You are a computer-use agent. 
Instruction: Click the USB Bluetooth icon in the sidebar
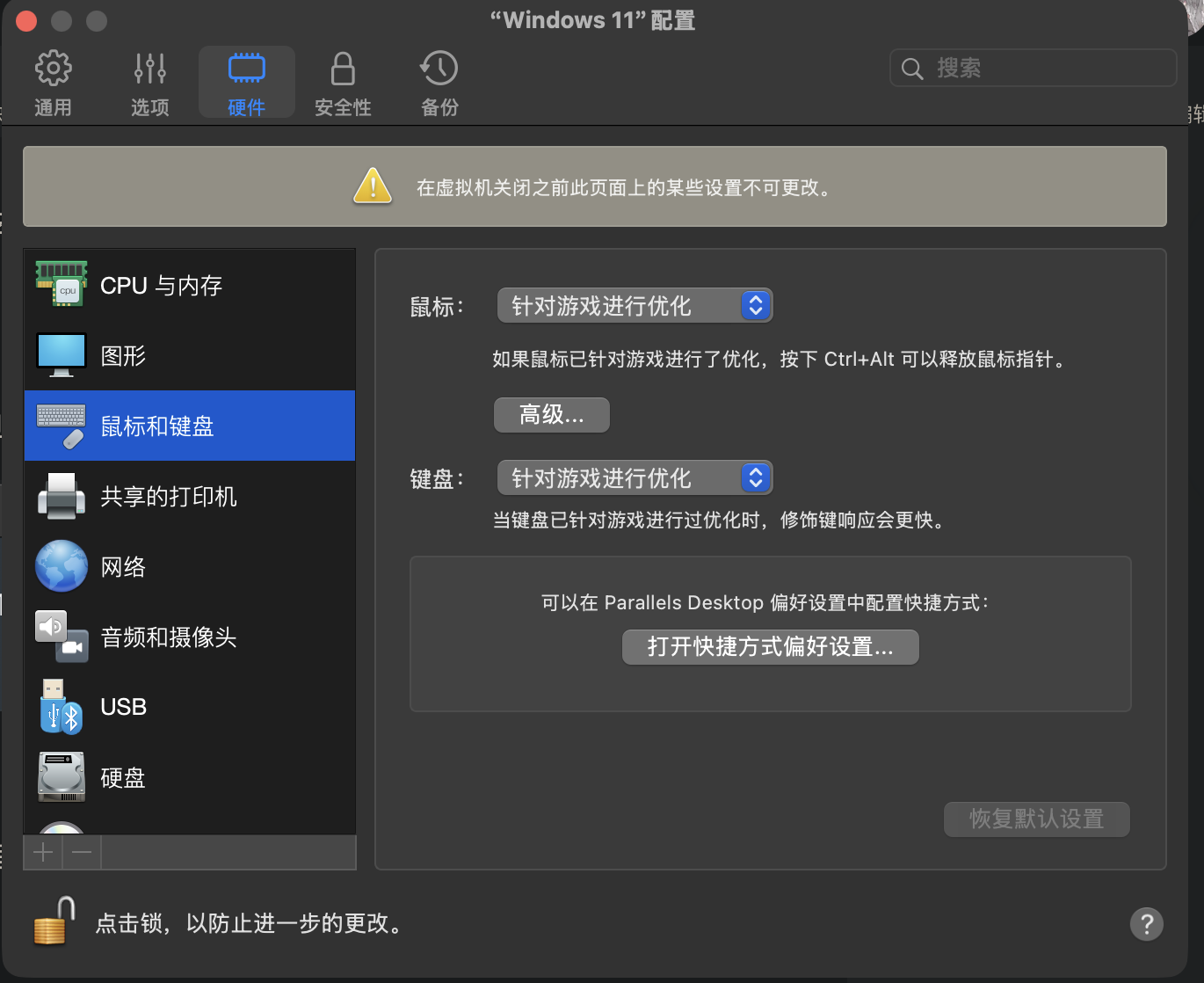[x=61, y=707]
